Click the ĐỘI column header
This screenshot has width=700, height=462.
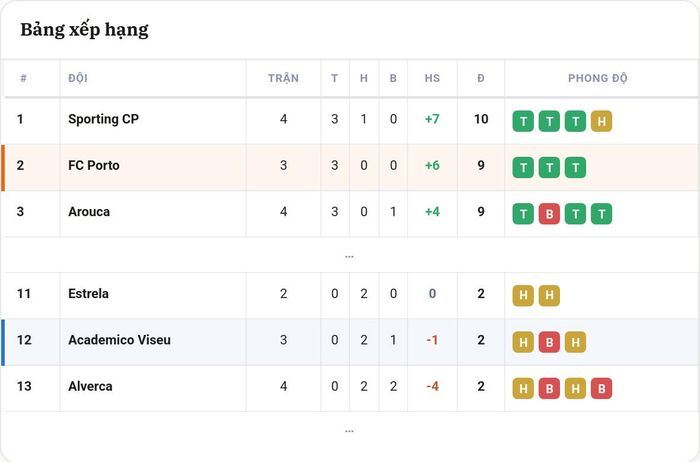78,78
